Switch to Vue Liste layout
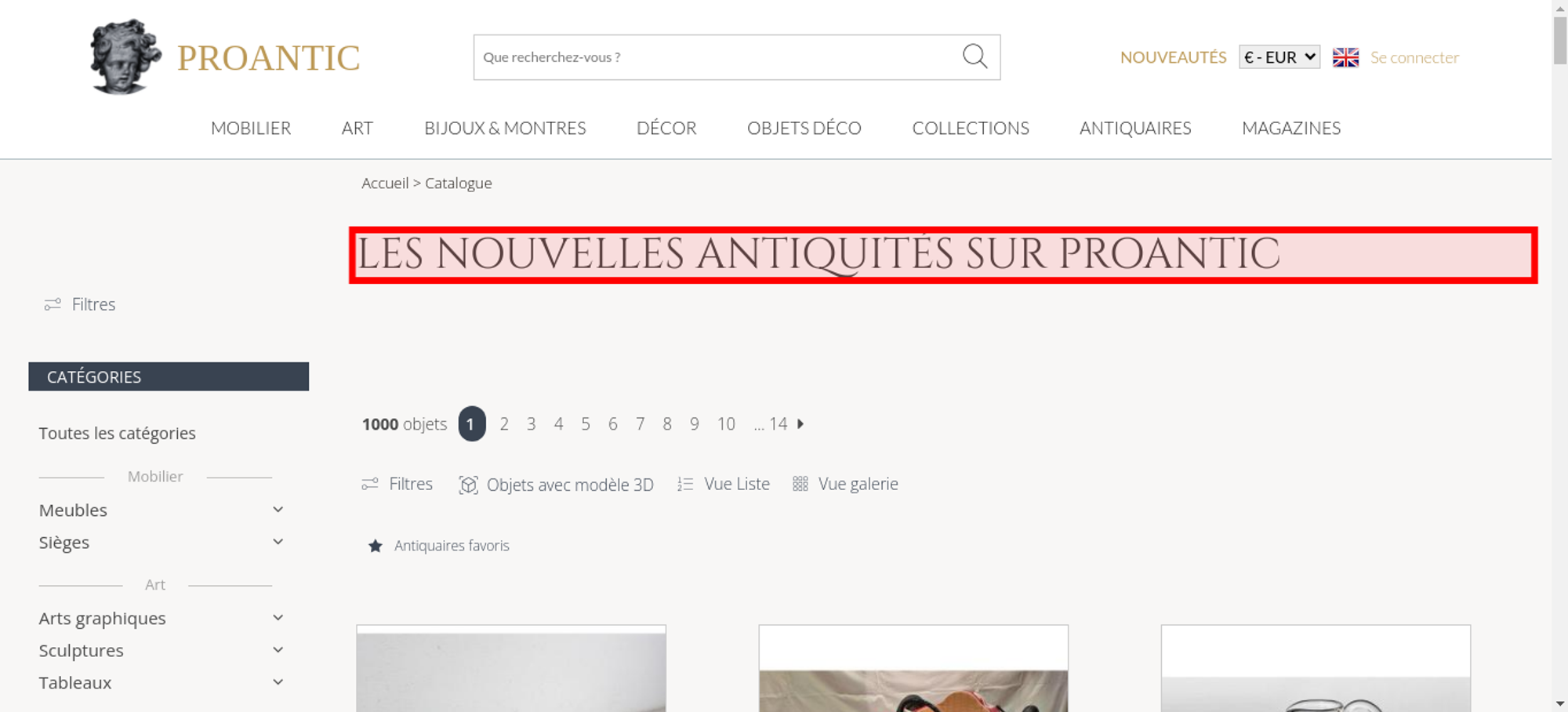The image size is (1568, 712). 724,484
